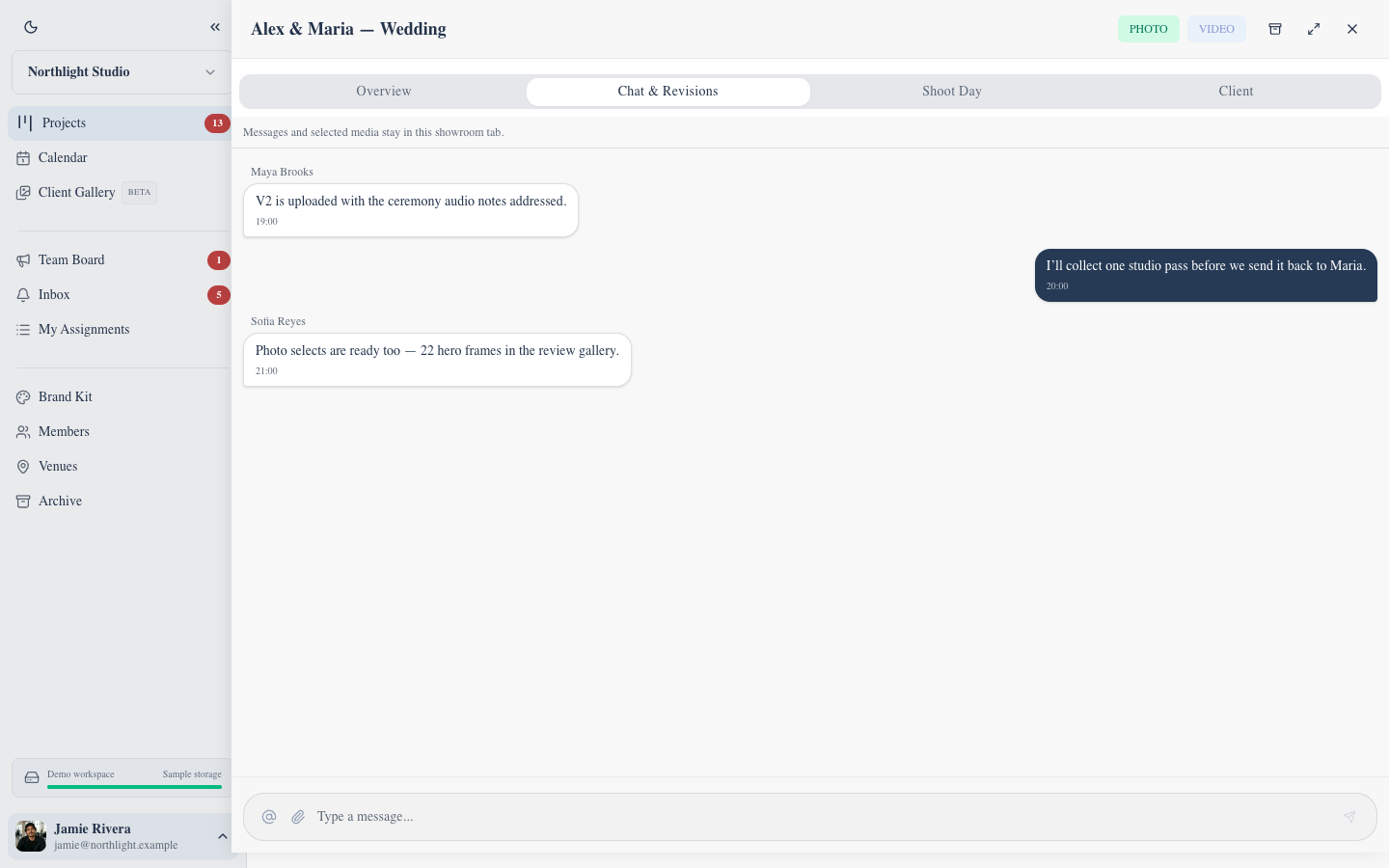Click Sofia Reyes' photo selects message
Screen dimensions: 1389x868
click(x=437, y=360)
